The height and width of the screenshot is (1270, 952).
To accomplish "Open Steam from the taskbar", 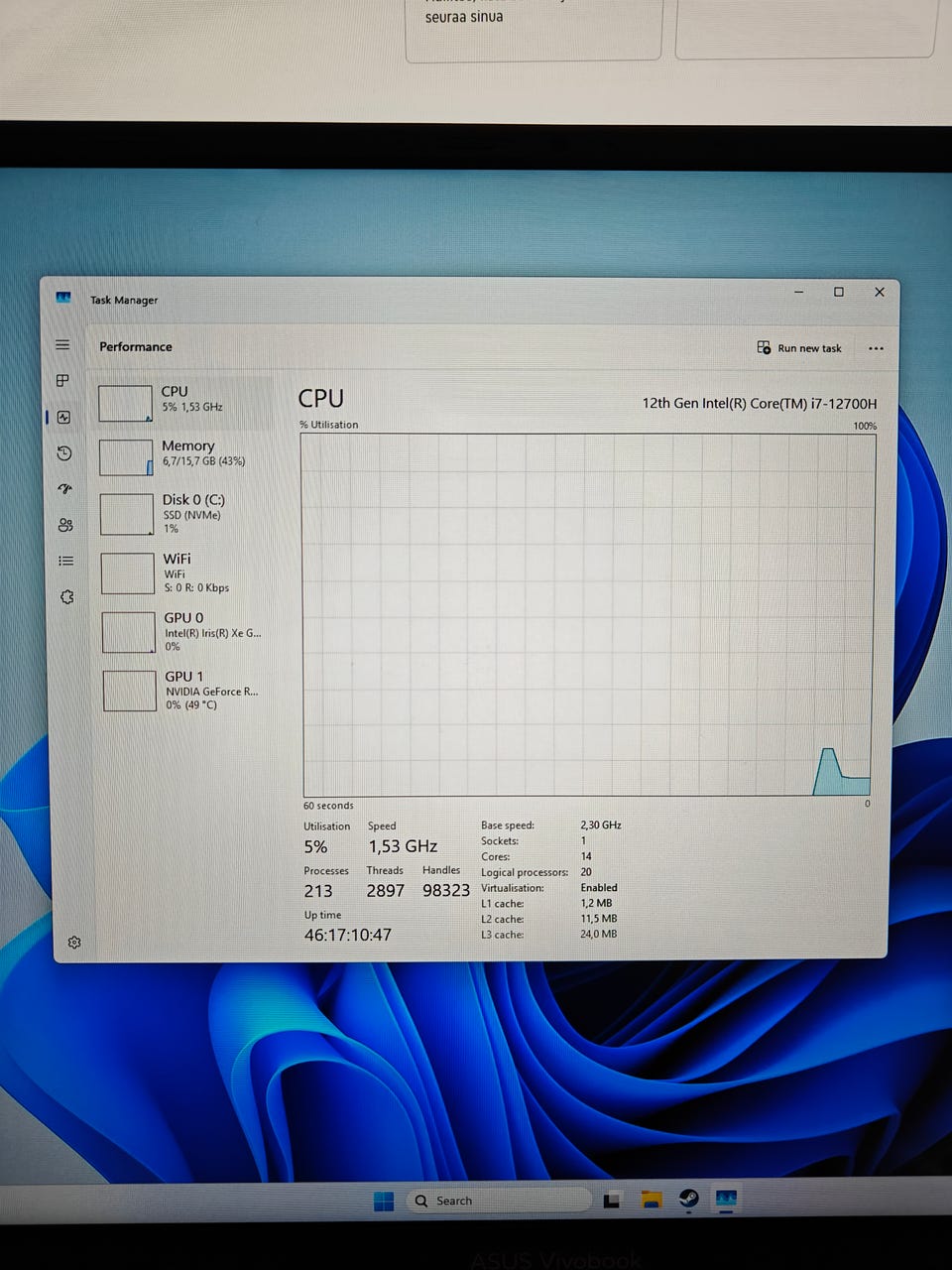I will pyautogui.click(x=688, y=1200).
